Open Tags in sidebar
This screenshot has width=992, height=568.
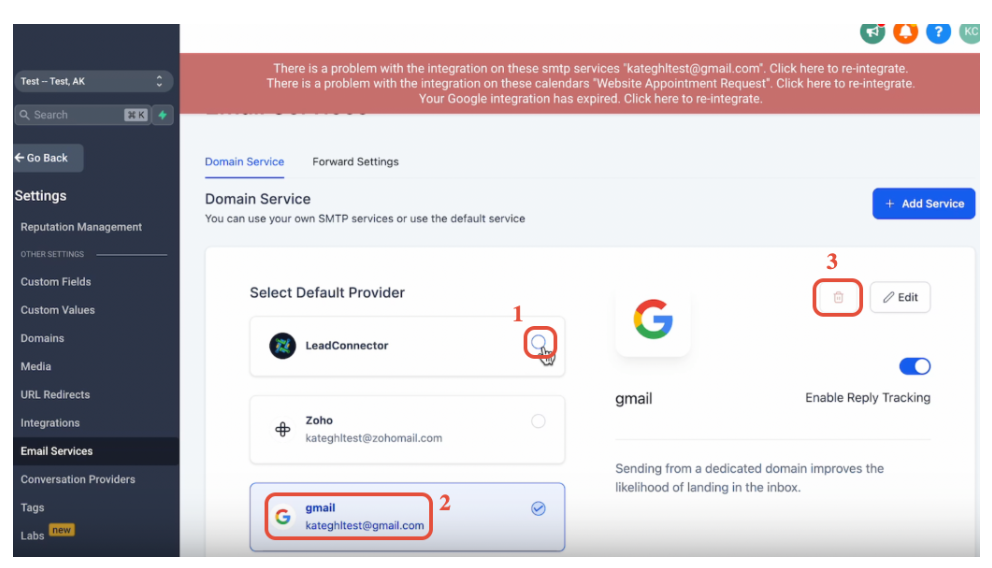(32, 507)
